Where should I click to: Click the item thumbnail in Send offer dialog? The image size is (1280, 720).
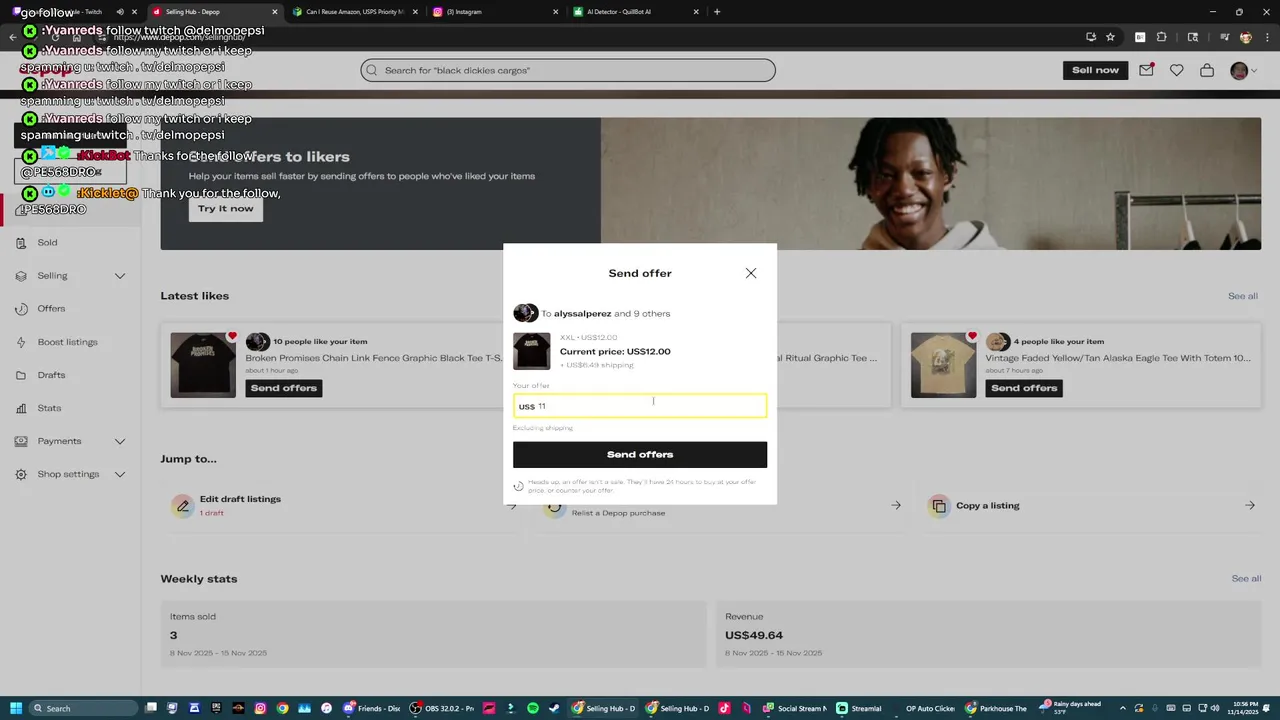(532, 351)
